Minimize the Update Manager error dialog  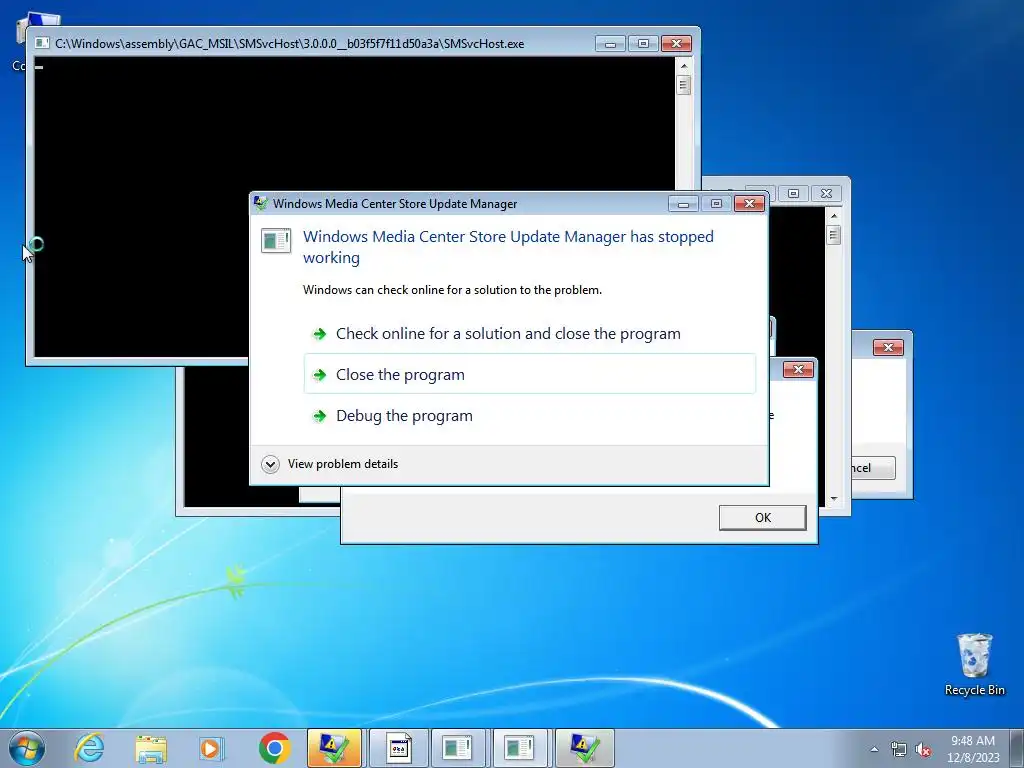pos(683,204)
